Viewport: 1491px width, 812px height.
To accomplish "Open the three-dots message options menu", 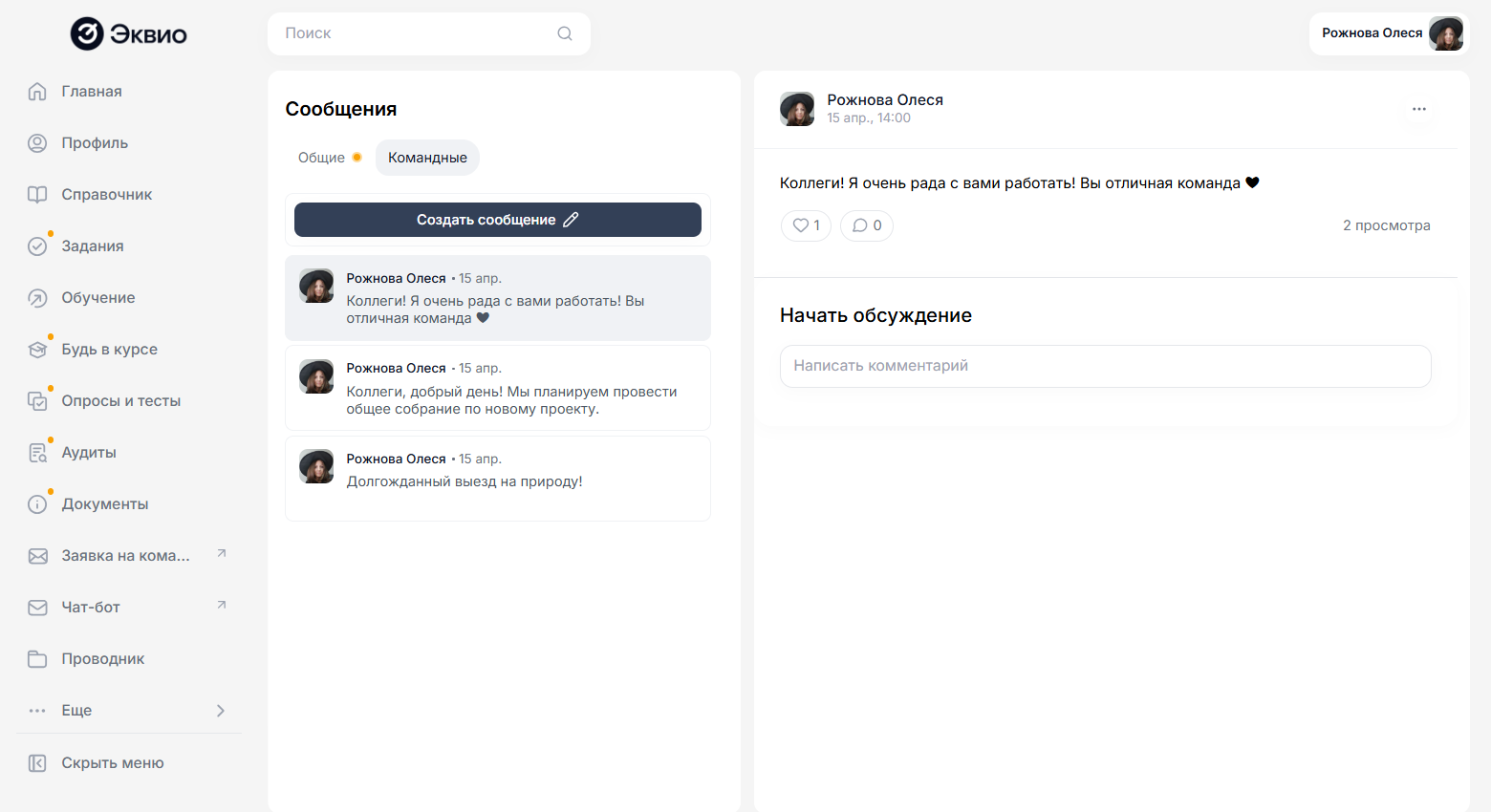I will [1419, 109].
